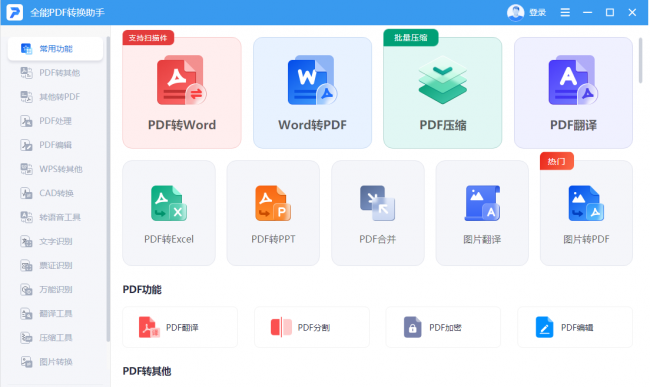Click the PDF合并 label
The image size is (650, 387).
pos(377,239)
